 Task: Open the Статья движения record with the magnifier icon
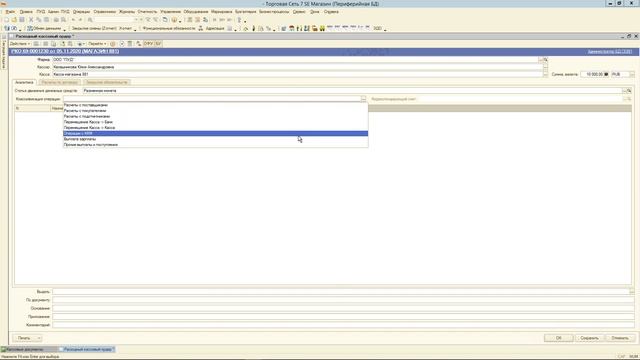click(629, 91)
